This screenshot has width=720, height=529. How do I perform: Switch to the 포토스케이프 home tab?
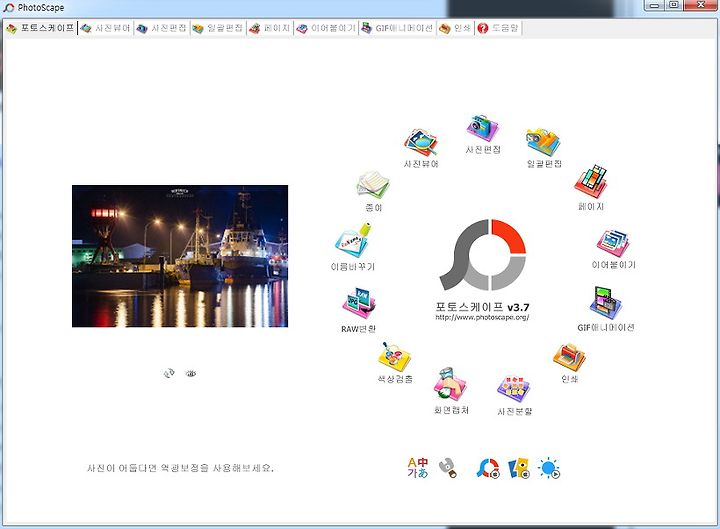click(40, 28)
